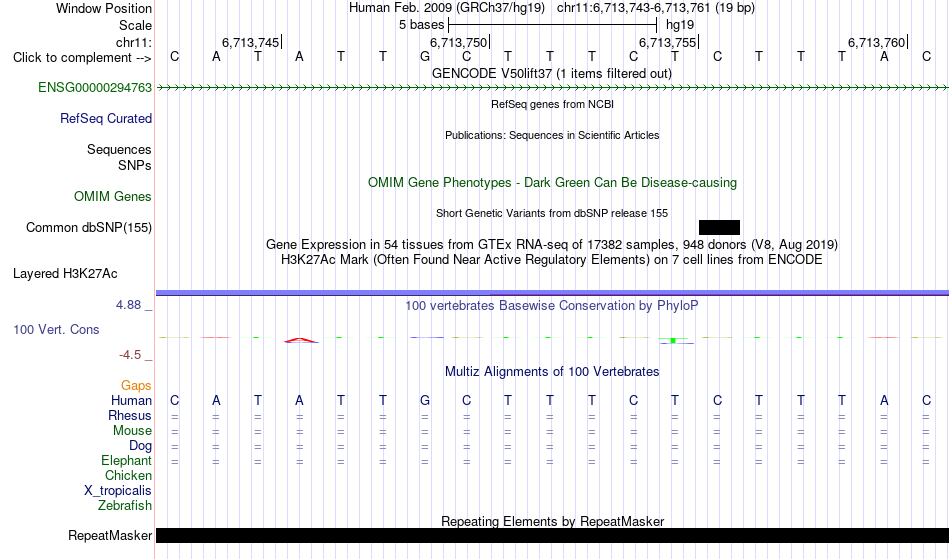Click the 5 bases scale bar
Image resolution: width=950 pixels, height=559 pixels.
552,25
